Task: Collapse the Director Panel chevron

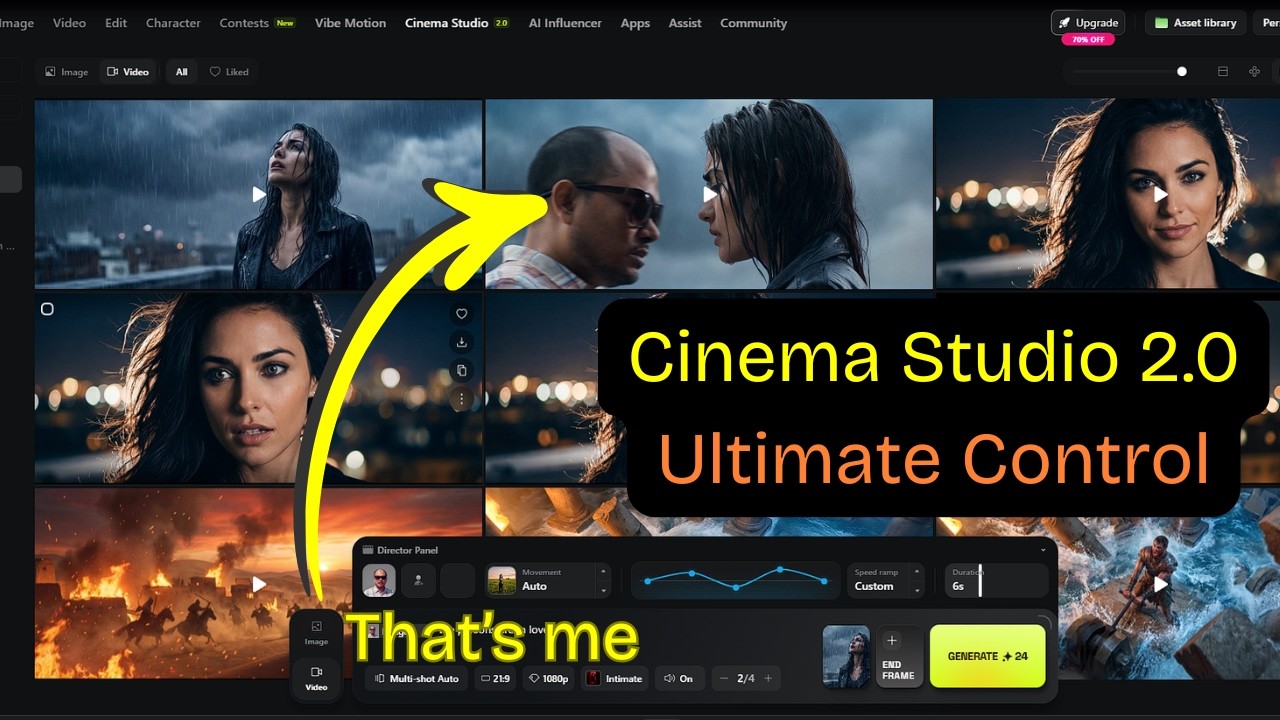Action: tap(1043, 550)
